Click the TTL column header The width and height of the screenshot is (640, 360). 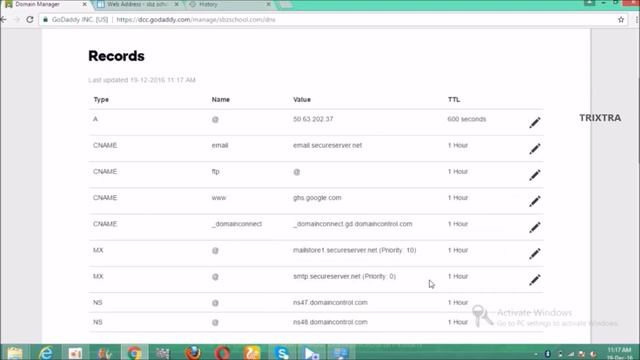[x=453, y=100]
